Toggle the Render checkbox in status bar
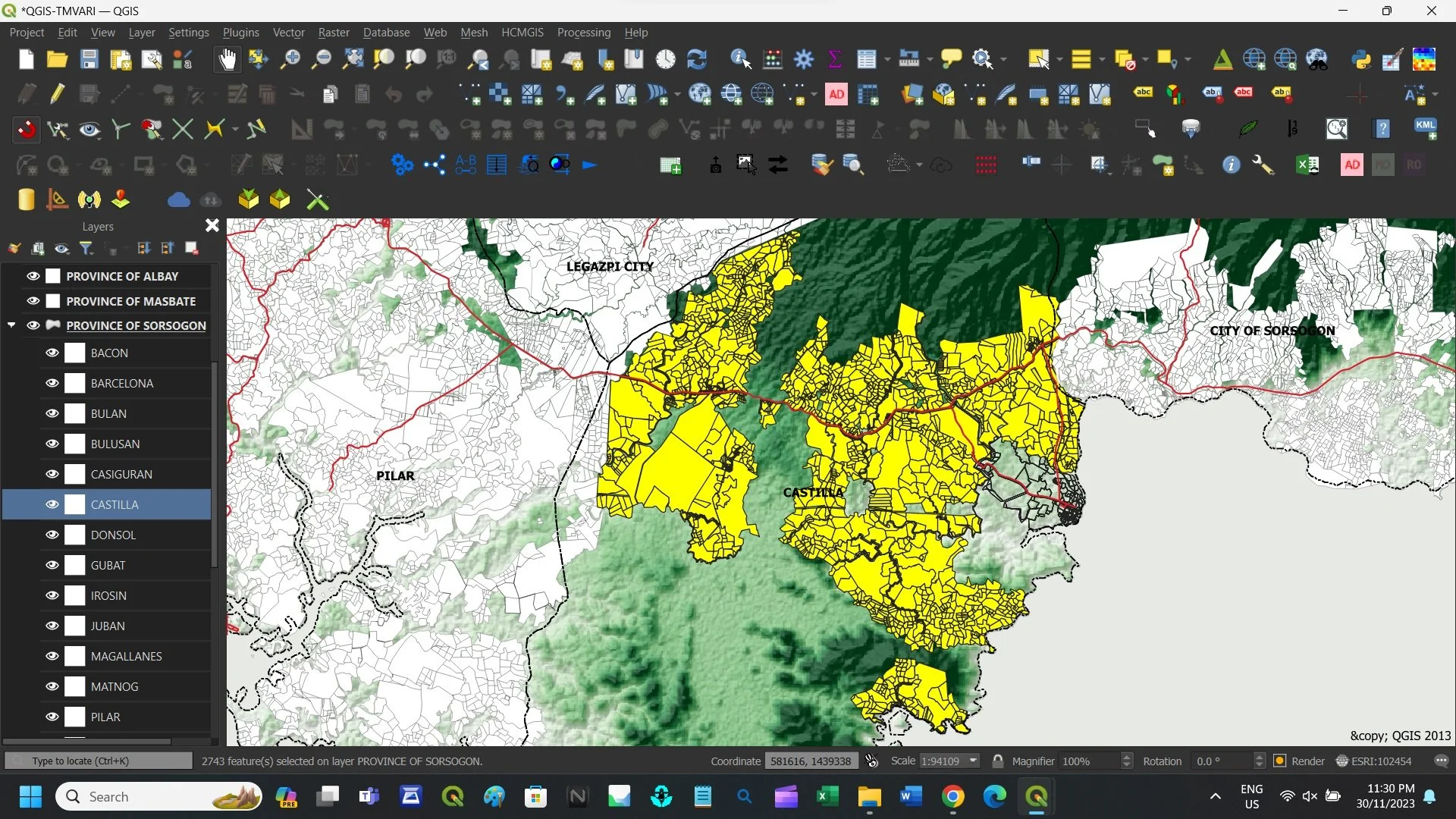Screen dimensions: 1456x819 [1280, 761]
